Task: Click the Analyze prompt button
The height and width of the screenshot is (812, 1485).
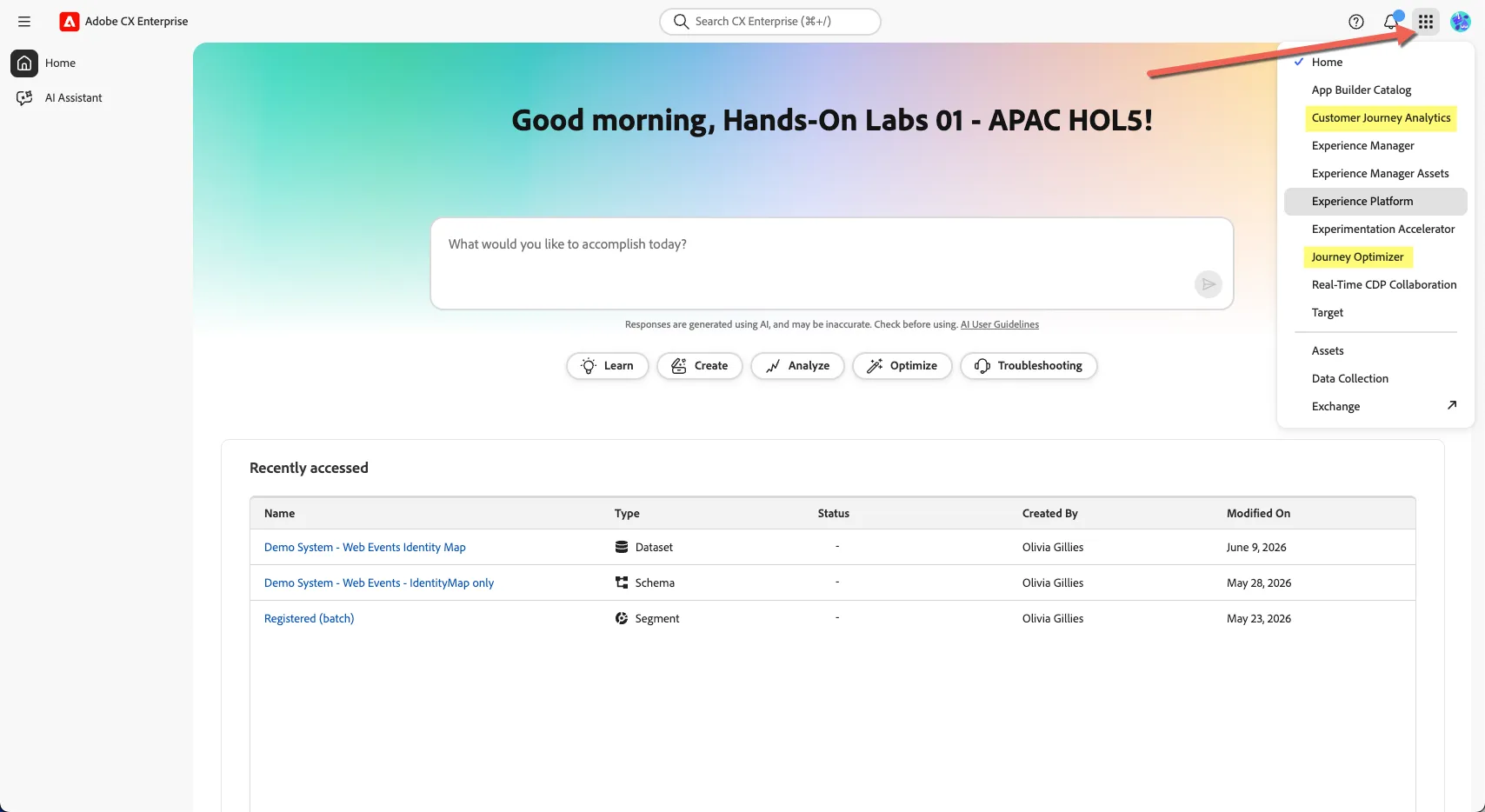Action: (797, 366)
